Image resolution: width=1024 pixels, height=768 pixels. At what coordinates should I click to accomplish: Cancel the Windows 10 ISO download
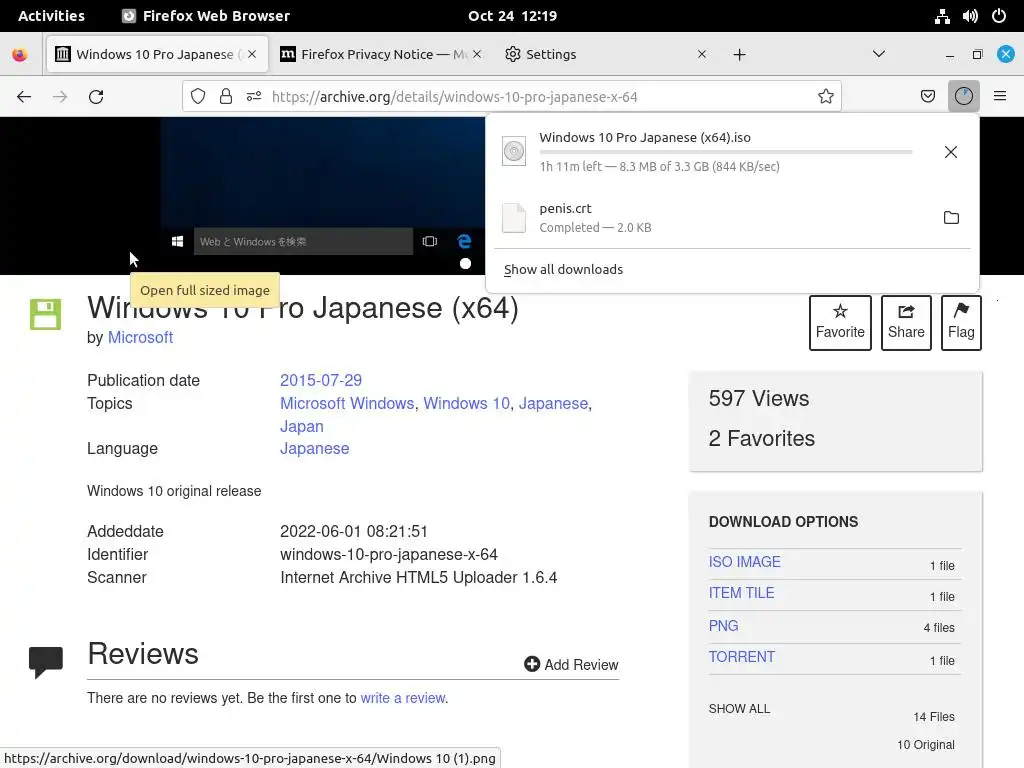951,152
